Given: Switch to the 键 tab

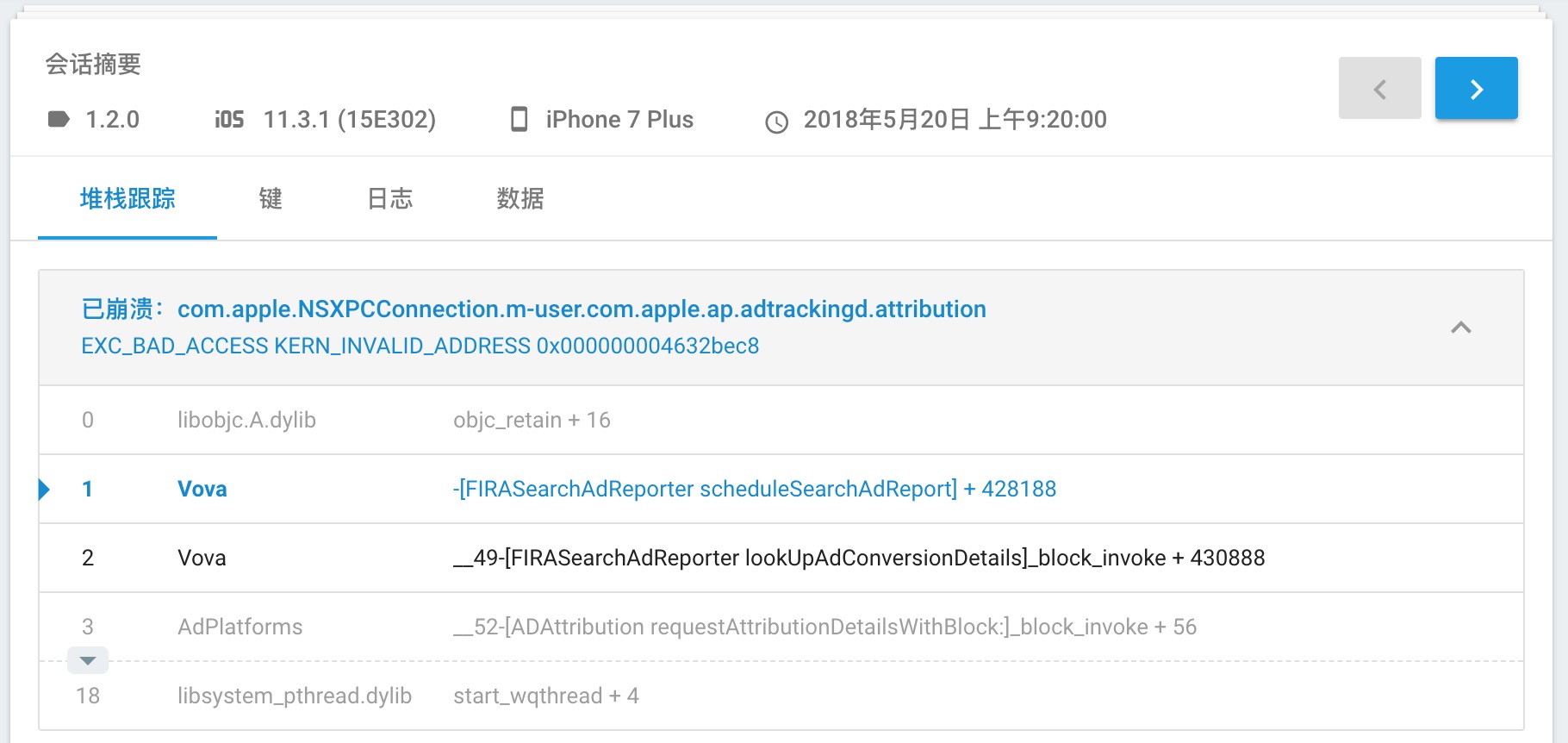Looking at the screenshot, I should coord(270,198).
